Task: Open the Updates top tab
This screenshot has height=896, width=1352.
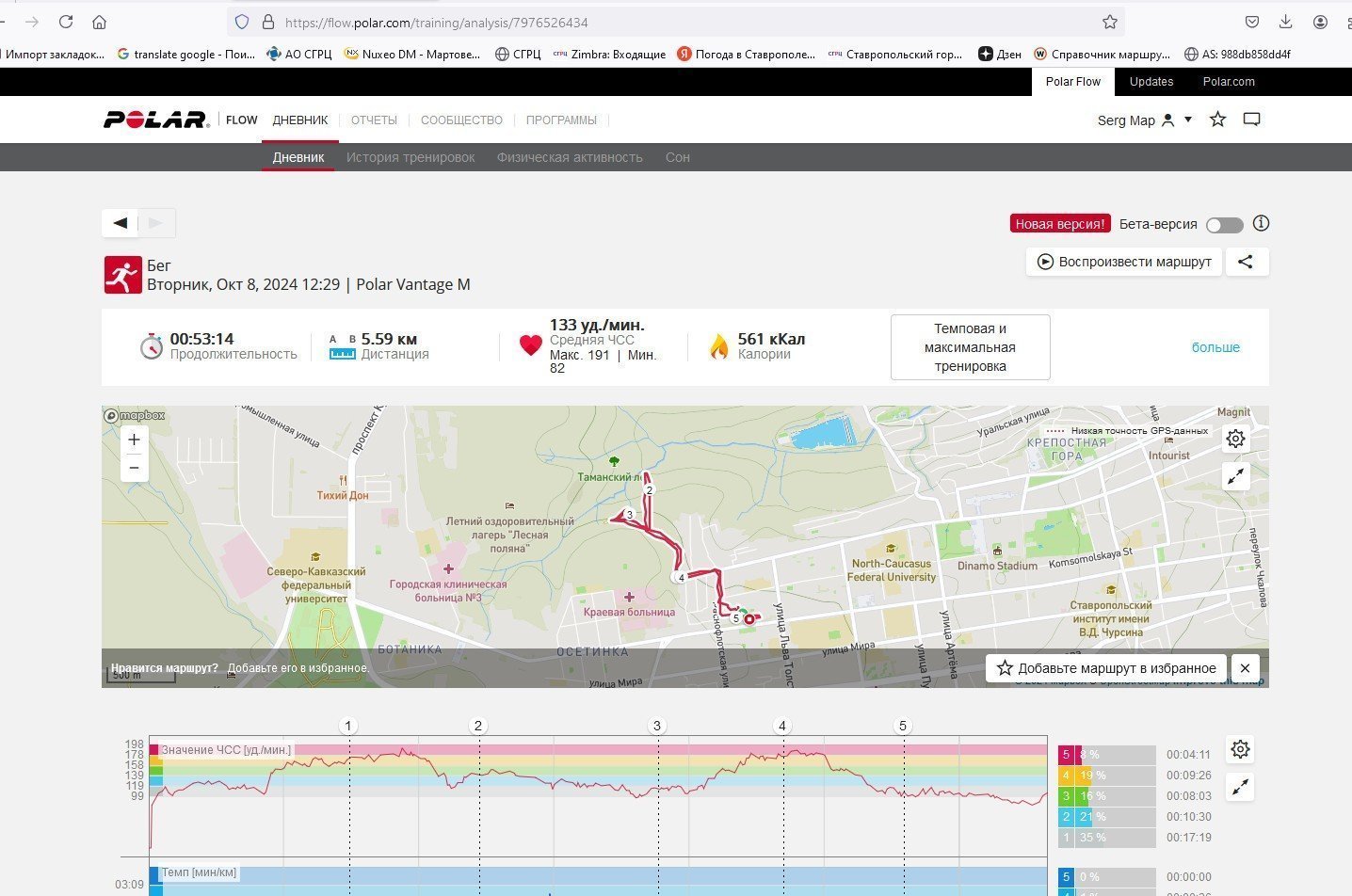Action: point(1151,82)
